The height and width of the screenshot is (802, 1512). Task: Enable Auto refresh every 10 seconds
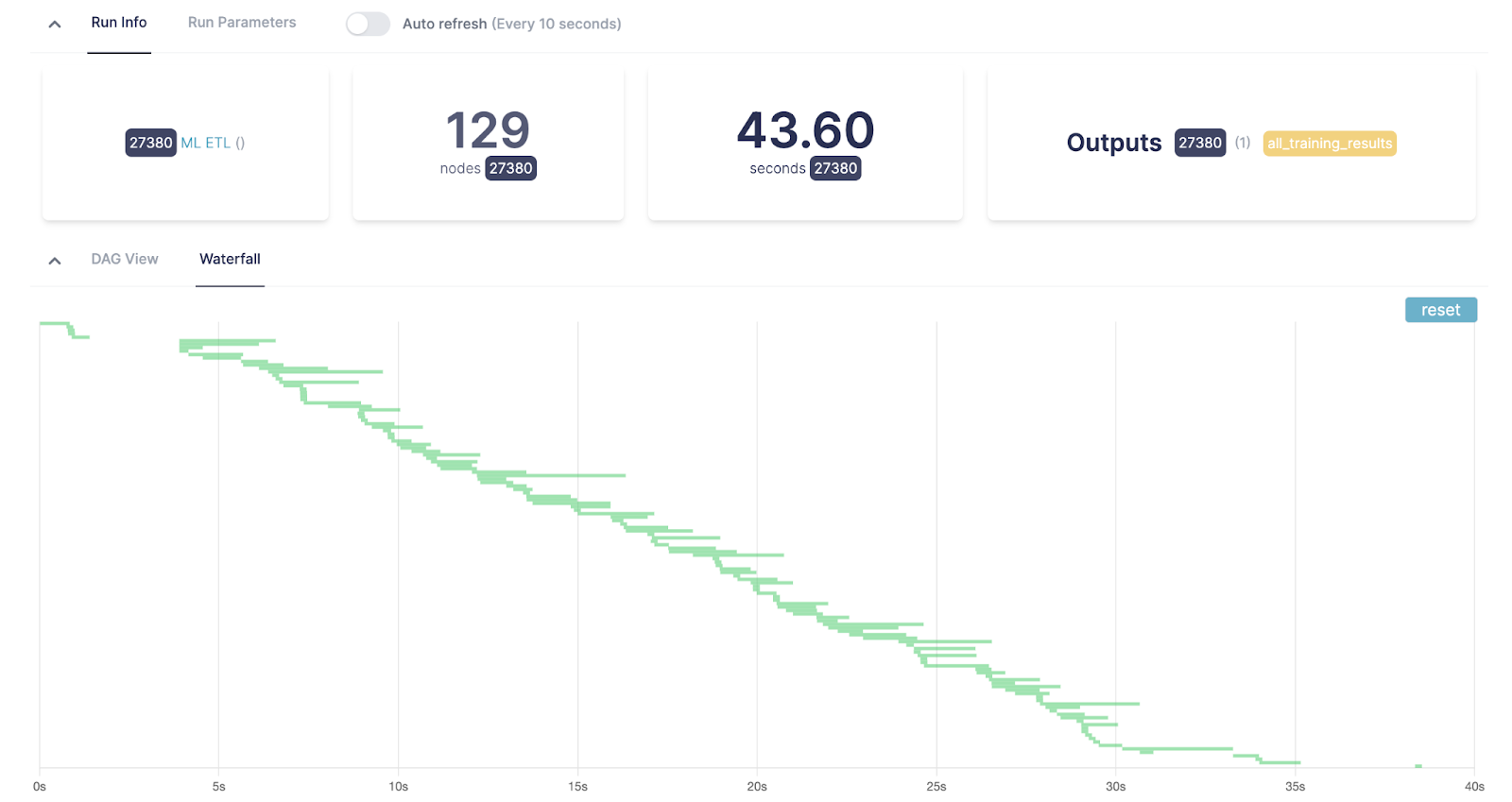368,24
